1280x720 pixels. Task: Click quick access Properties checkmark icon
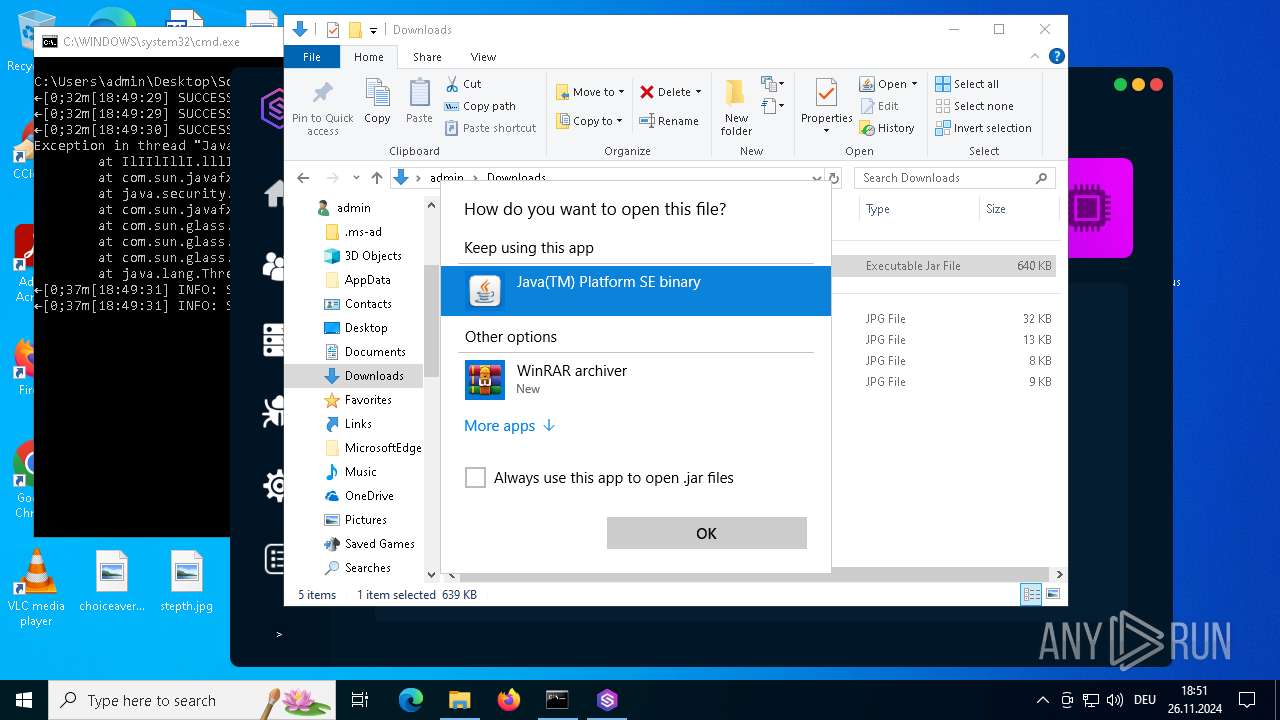click(333, 30)
